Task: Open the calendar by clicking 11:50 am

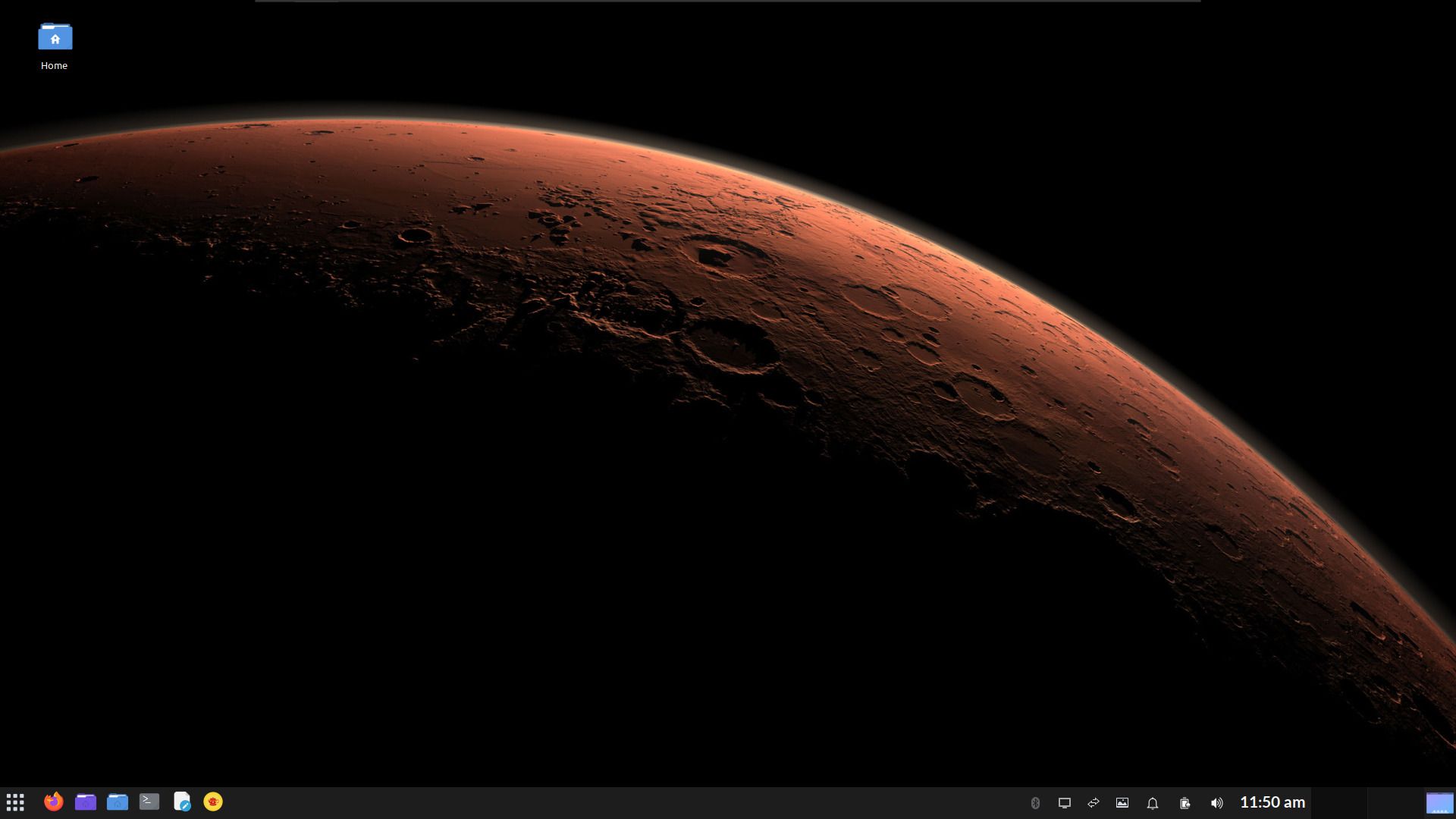Action: [x=1272, y=802]
